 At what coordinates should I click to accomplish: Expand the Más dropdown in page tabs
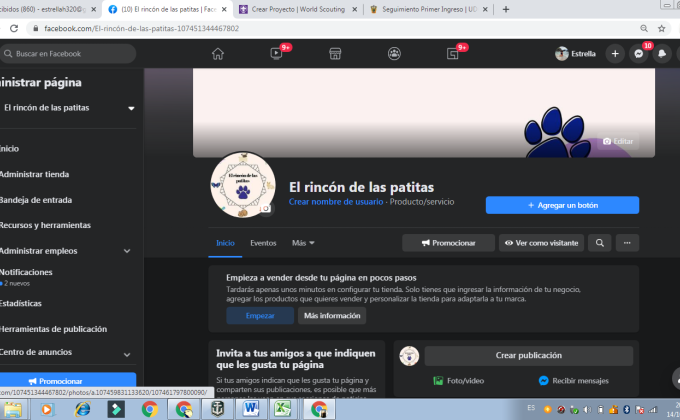[x=303, y=243]
